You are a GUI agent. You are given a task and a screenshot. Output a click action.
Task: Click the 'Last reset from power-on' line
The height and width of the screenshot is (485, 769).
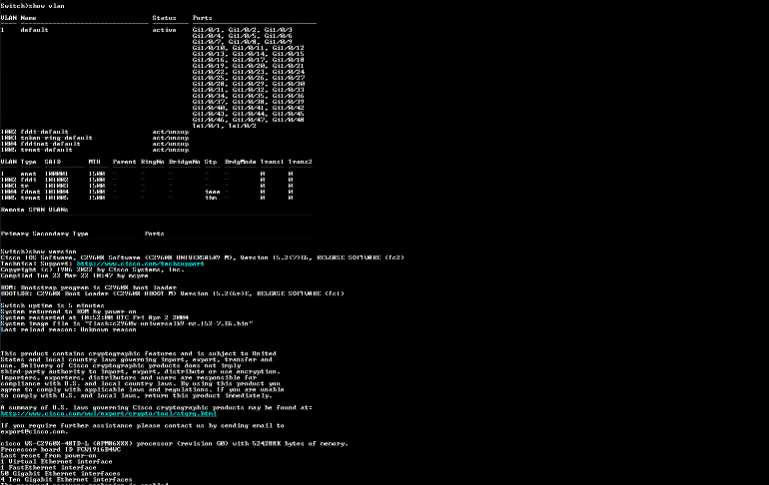coord(49,456)
